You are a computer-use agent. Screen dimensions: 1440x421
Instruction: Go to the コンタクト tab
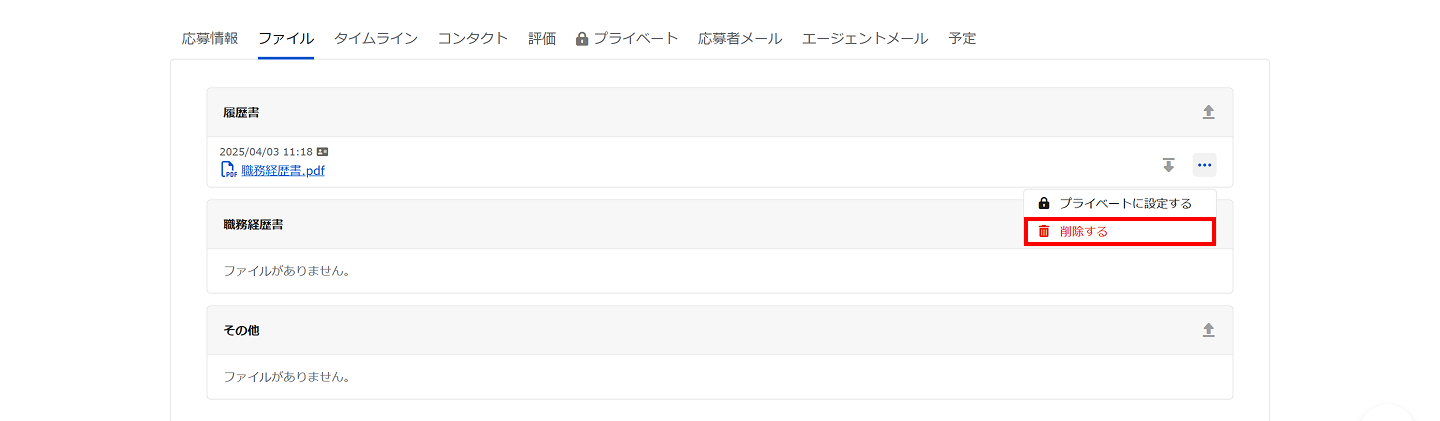click(472, 39)
